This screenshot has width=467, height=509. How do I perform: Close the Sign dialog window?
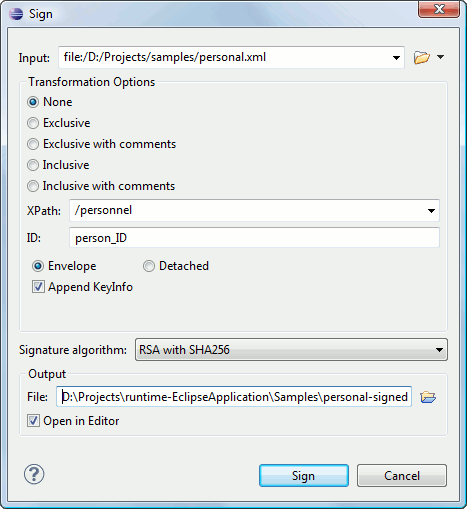click(439, 9)
